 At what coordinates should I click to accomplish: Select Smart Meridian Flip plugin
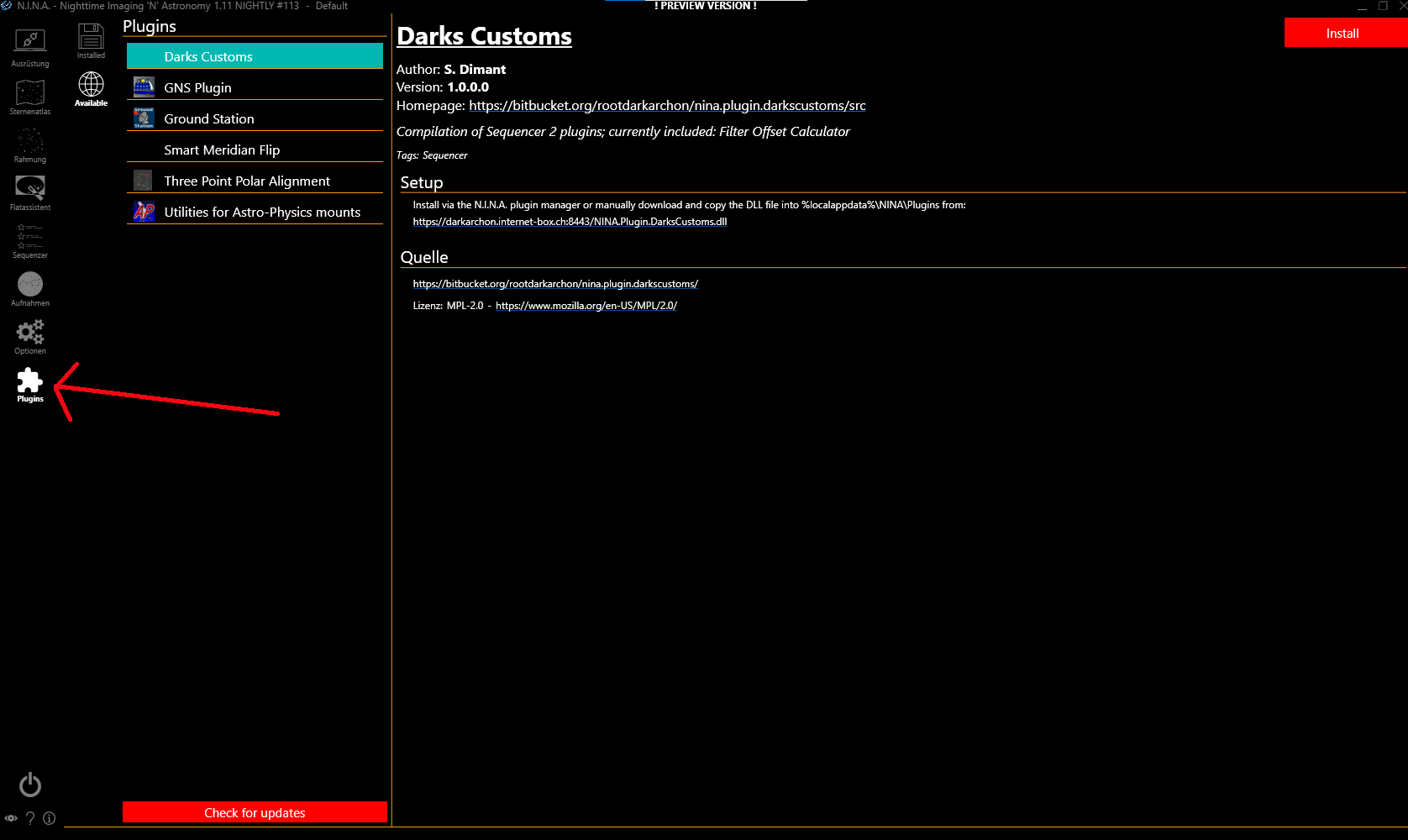point(255,150)
